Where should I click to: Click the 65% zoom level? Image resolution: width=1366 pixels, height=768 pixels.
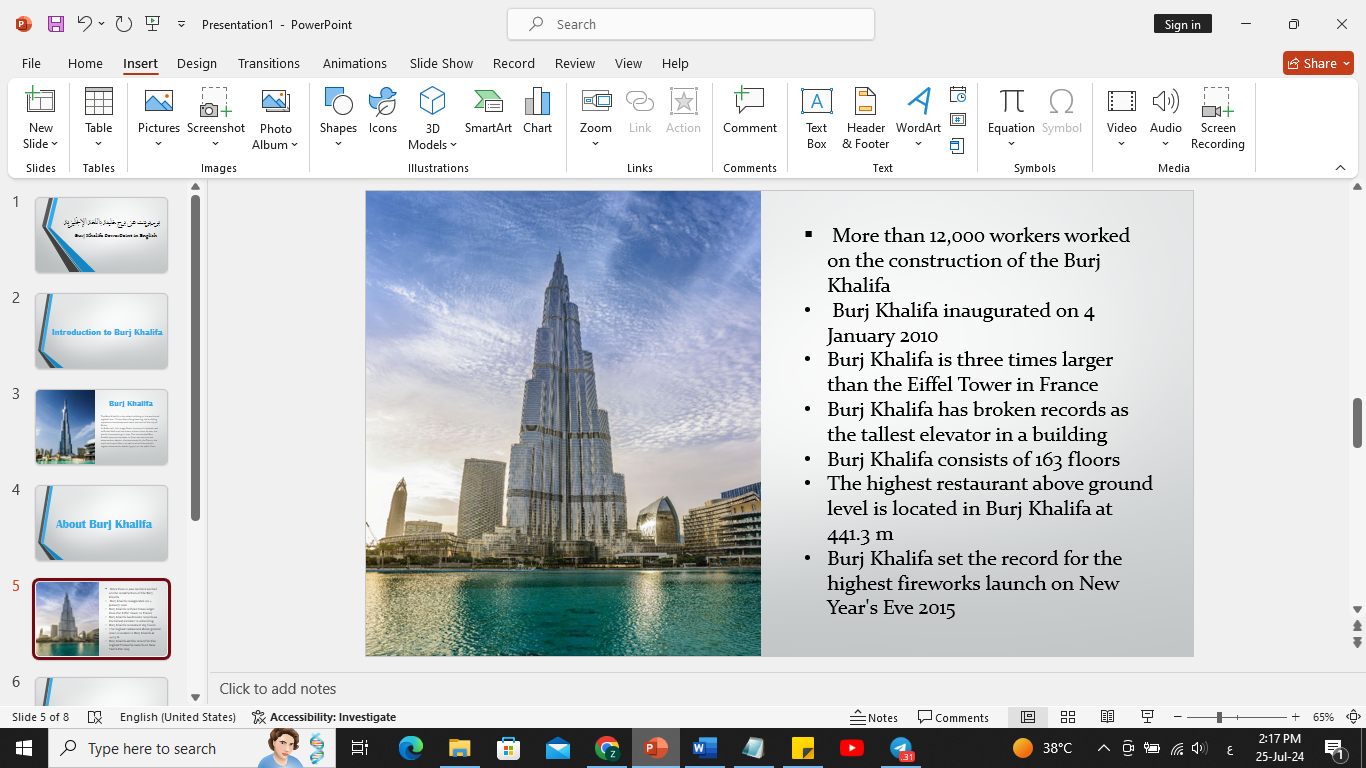coord(1323,717)
